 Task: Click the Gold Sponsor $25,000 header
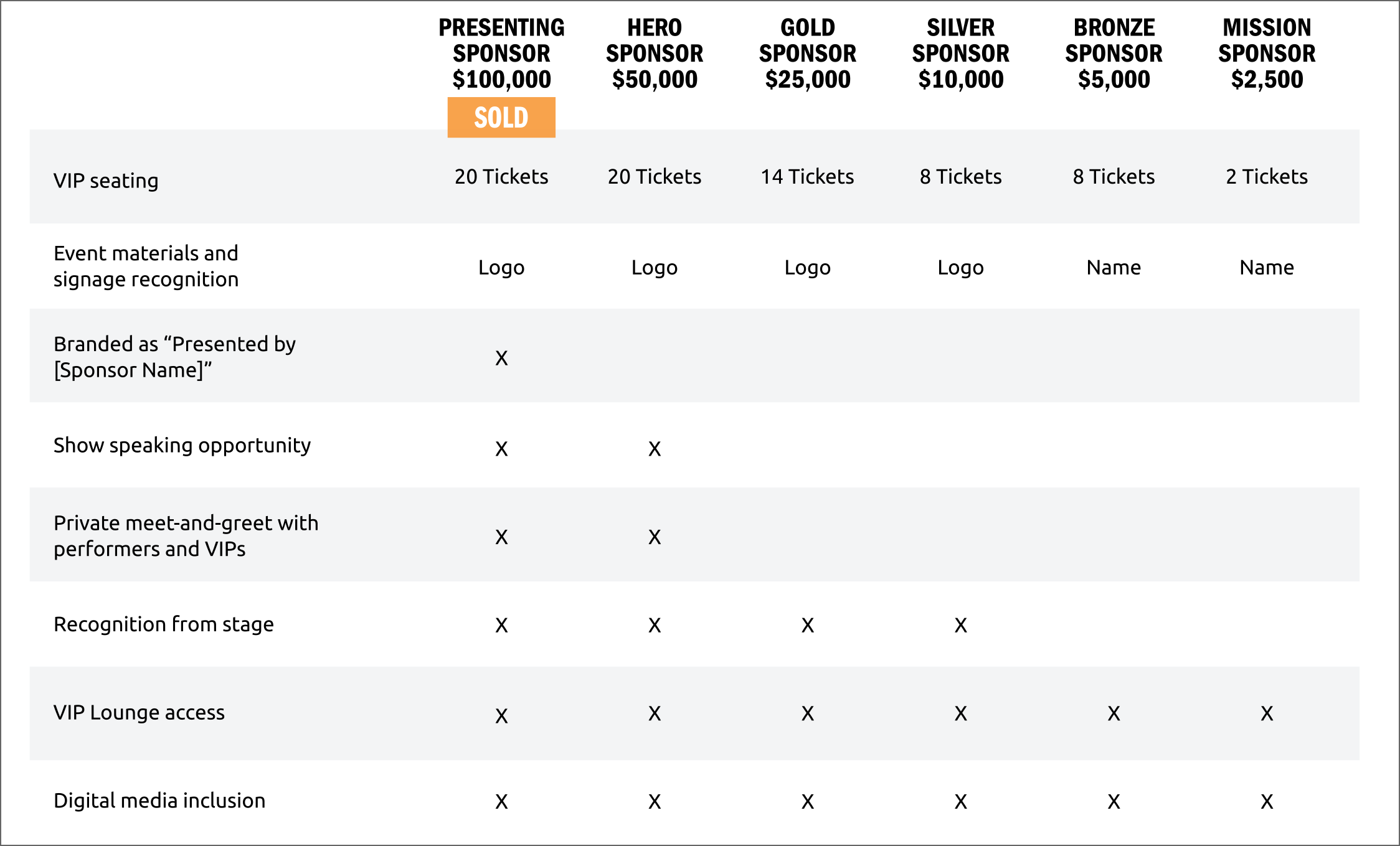[x=808, y=54]
